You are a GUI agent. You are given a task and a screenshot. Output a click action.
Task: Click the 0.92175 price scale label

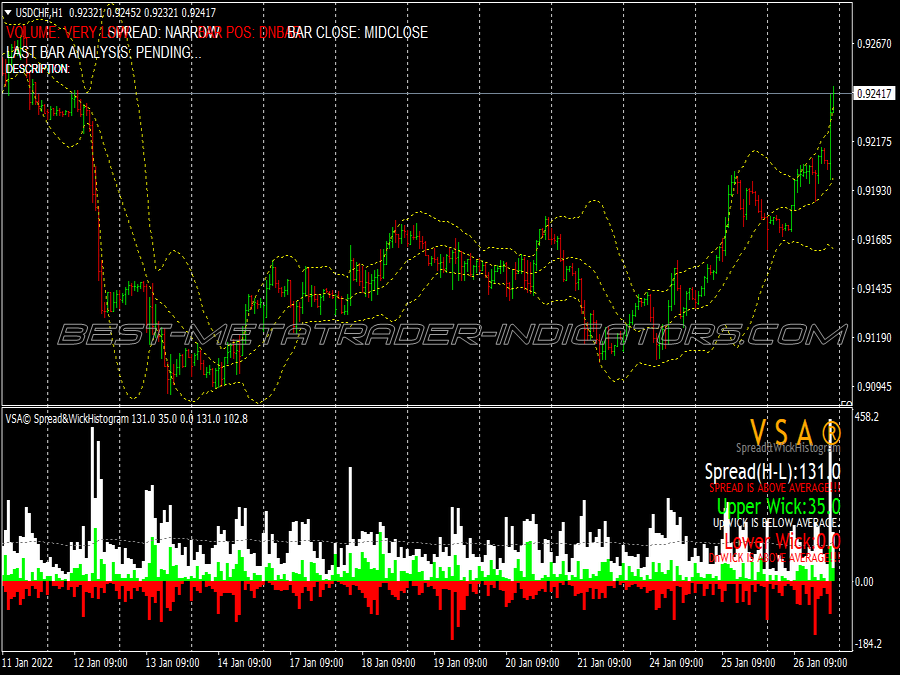(x=874, y=142)
